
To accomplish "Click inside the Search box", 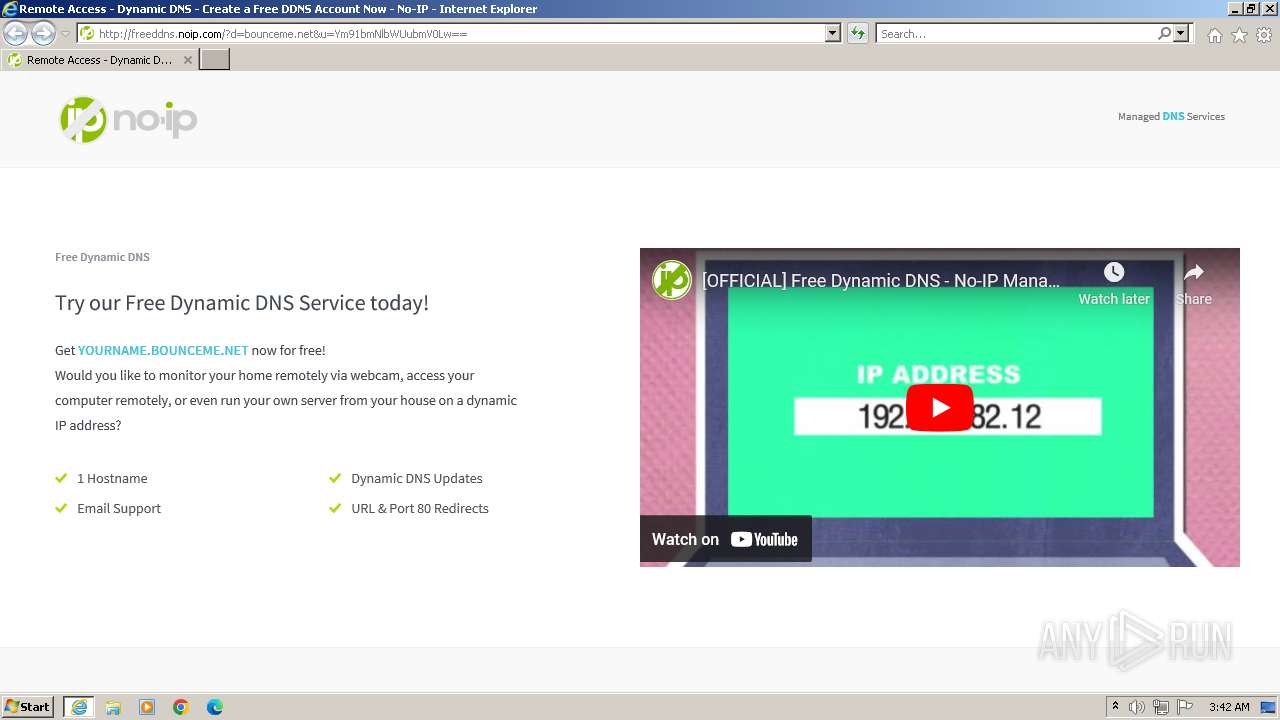I will click(1015, 33).
